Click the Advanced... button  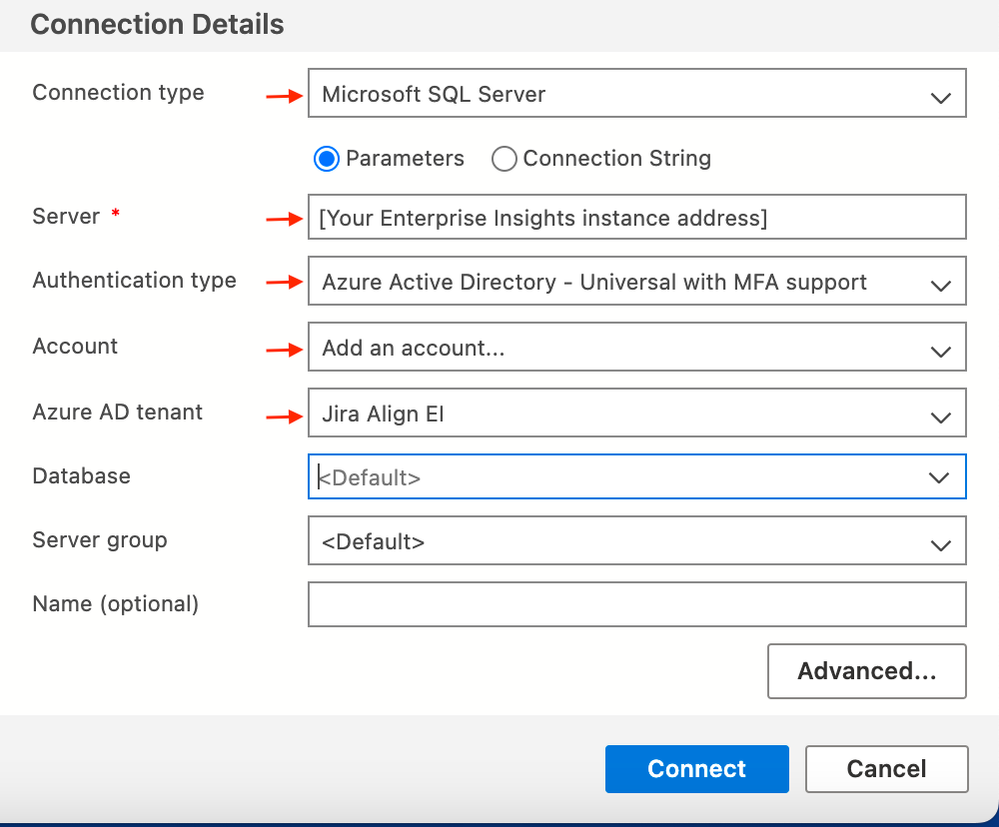(x=866, y=671)
